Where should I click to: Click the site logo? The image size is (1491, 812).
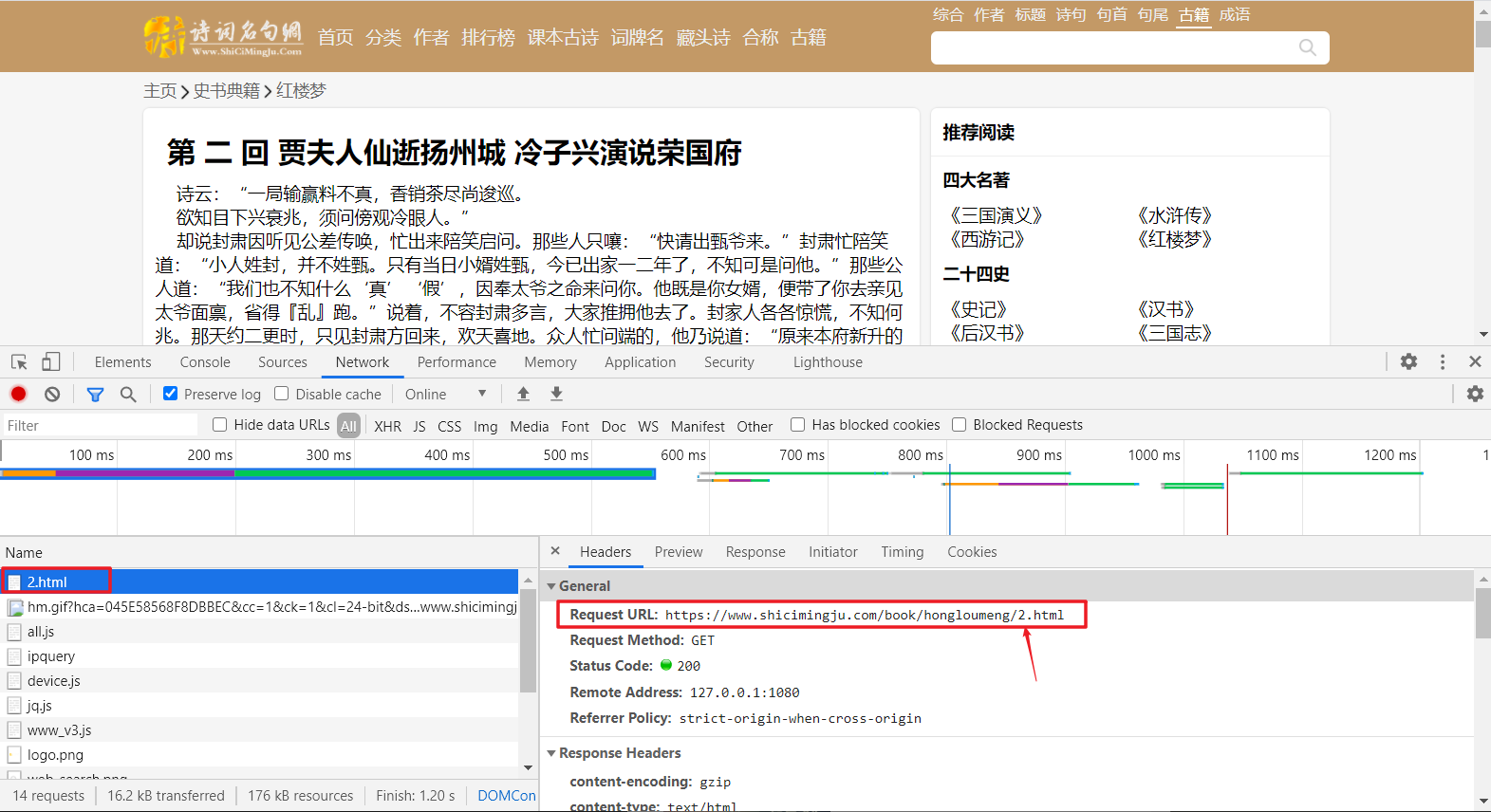[x=223, y=36]
